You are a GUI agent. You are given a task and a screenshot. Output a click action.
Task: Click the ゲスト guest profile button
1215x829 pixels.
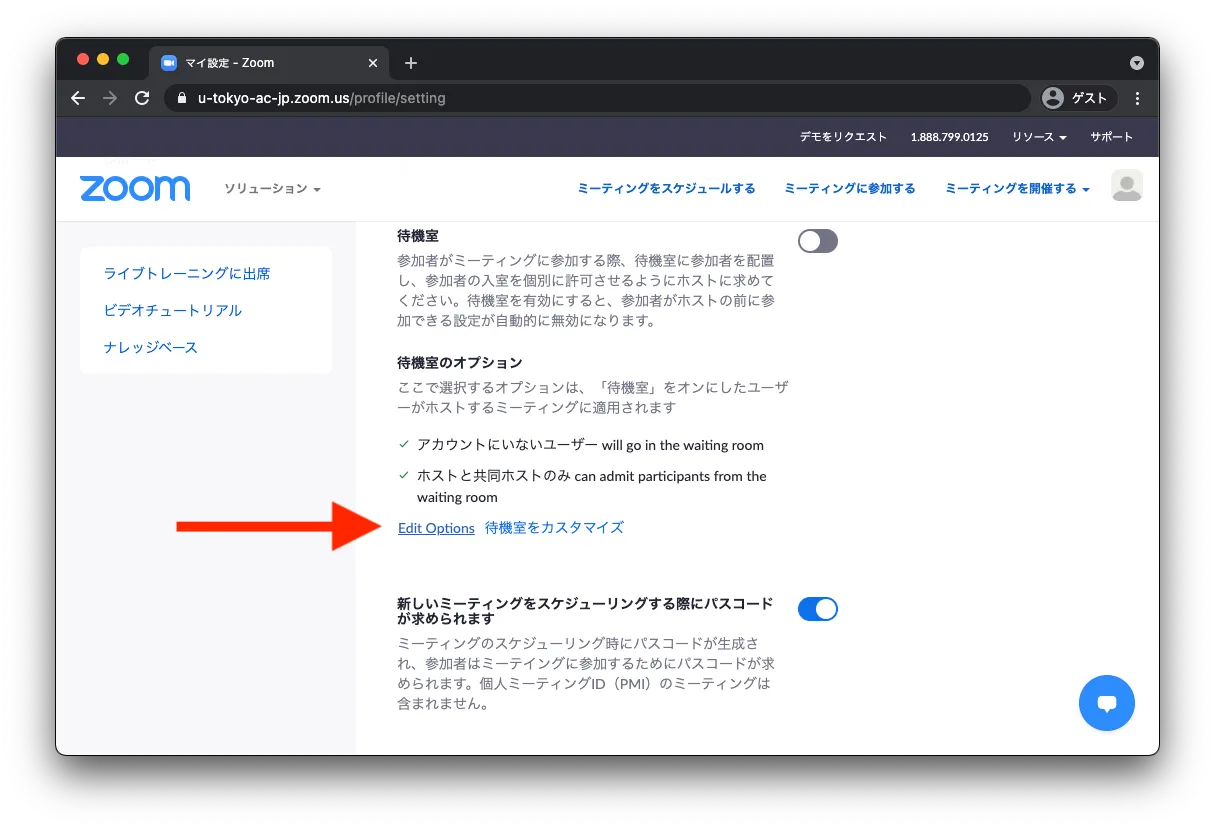pyautogui.click(x=1077, y=98)
